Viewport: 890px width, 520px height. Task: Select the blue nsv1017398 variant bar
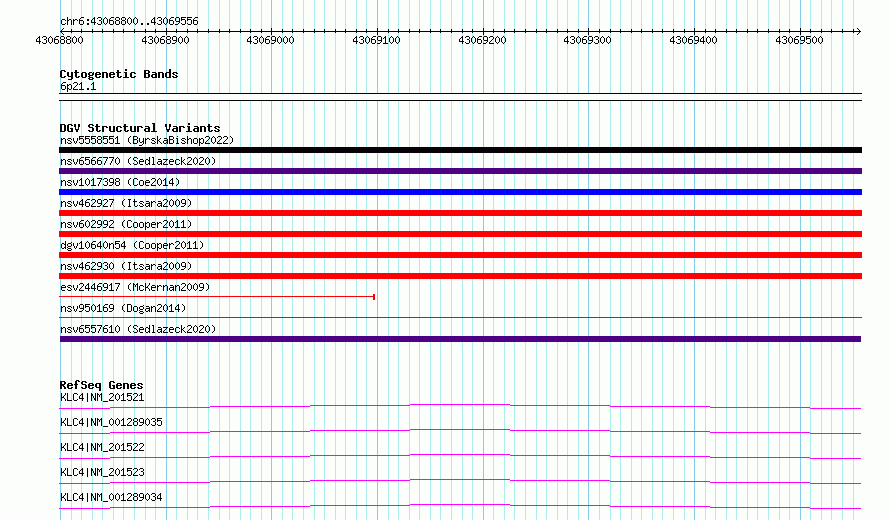point(460,192)
